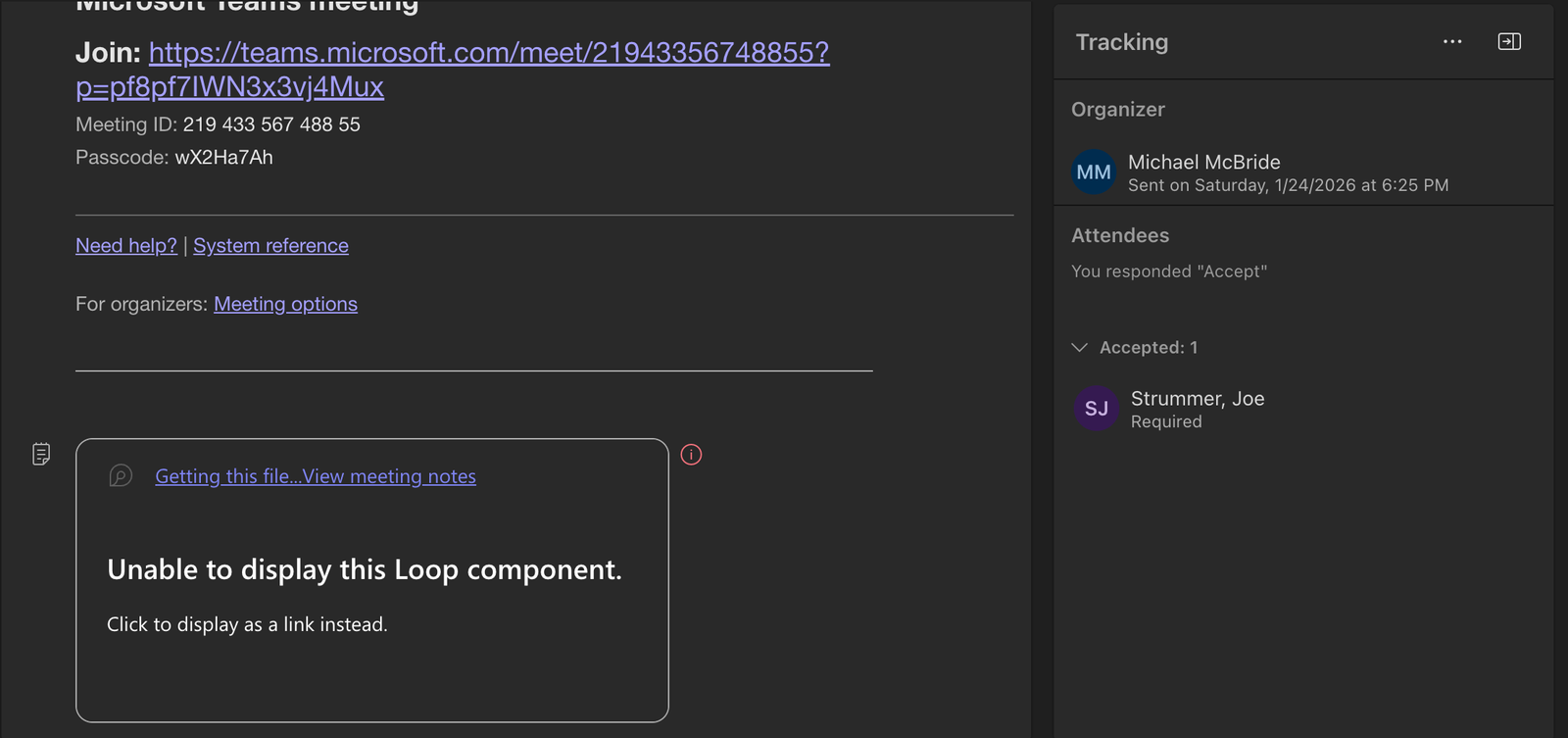Viewport: 1568px width, 738px height.
Task: Click the meeting notes icon in left margin
Action: click(41, 455)
